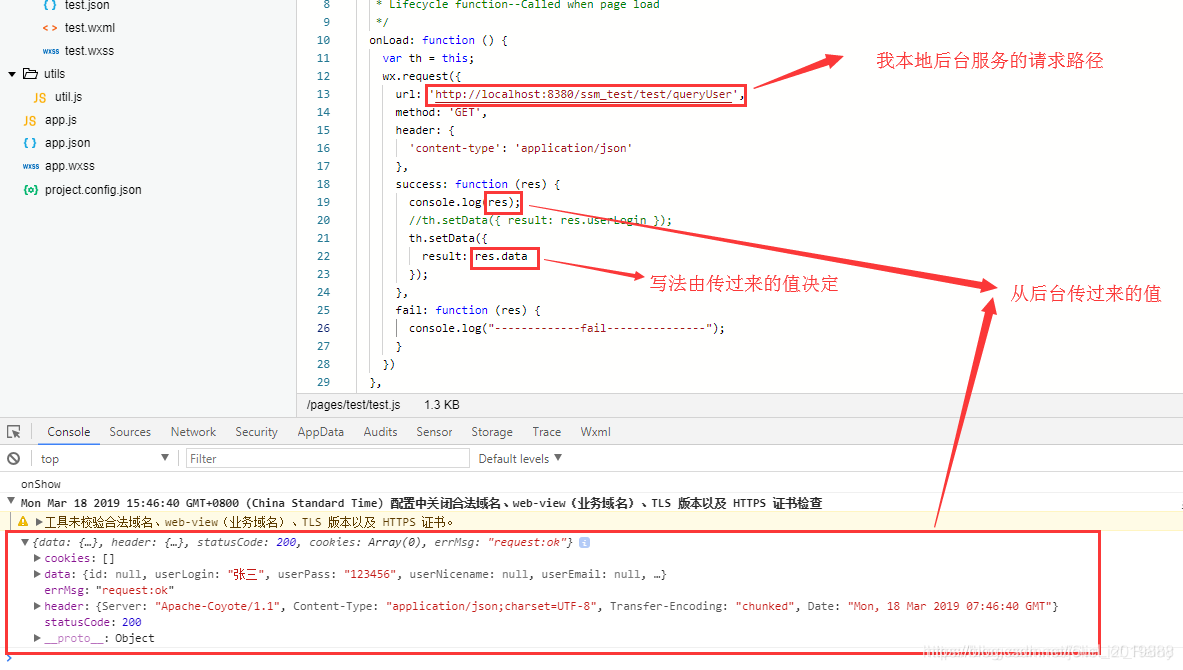Switch to the Audits tab
Image resolution: width=1183 pixels, height=670 pixels.
pyautogui.click(x=380, y=432)
